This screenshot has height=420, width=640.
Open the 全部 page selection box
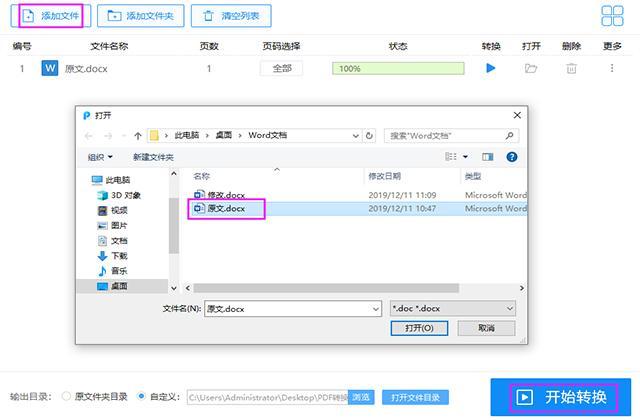tap(282, 68)
